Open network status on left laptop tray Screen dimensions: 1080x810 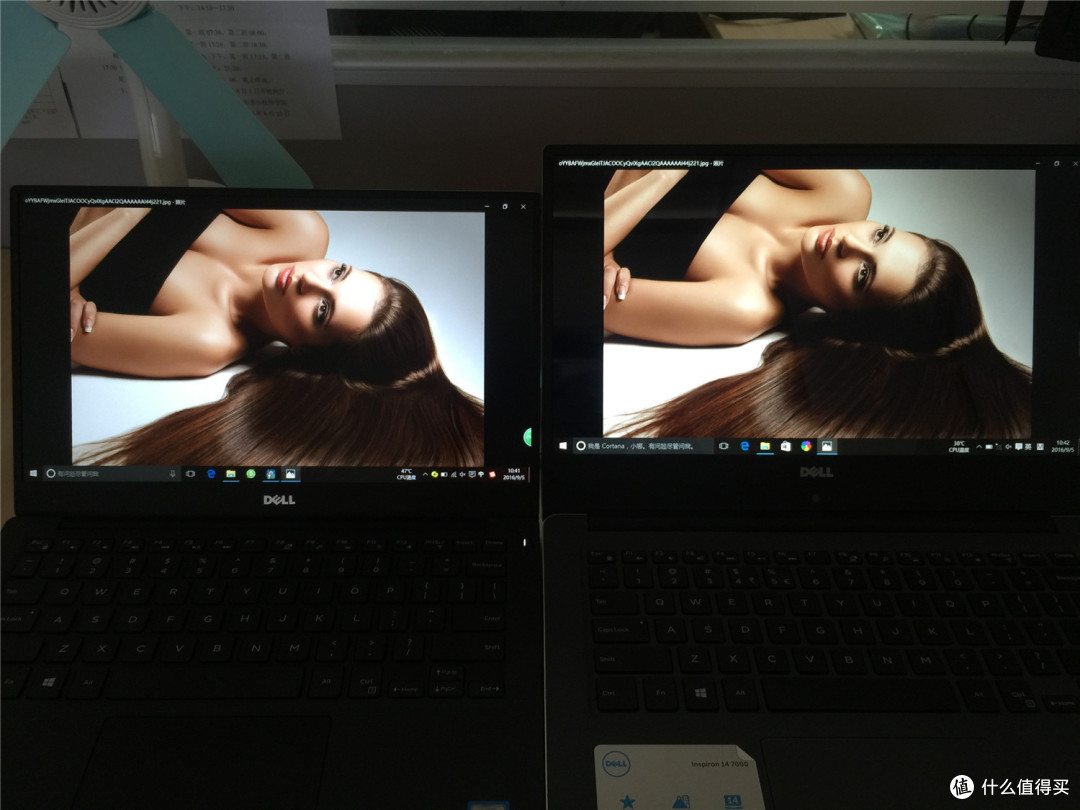pyautogui.click(x=454, y=475)
